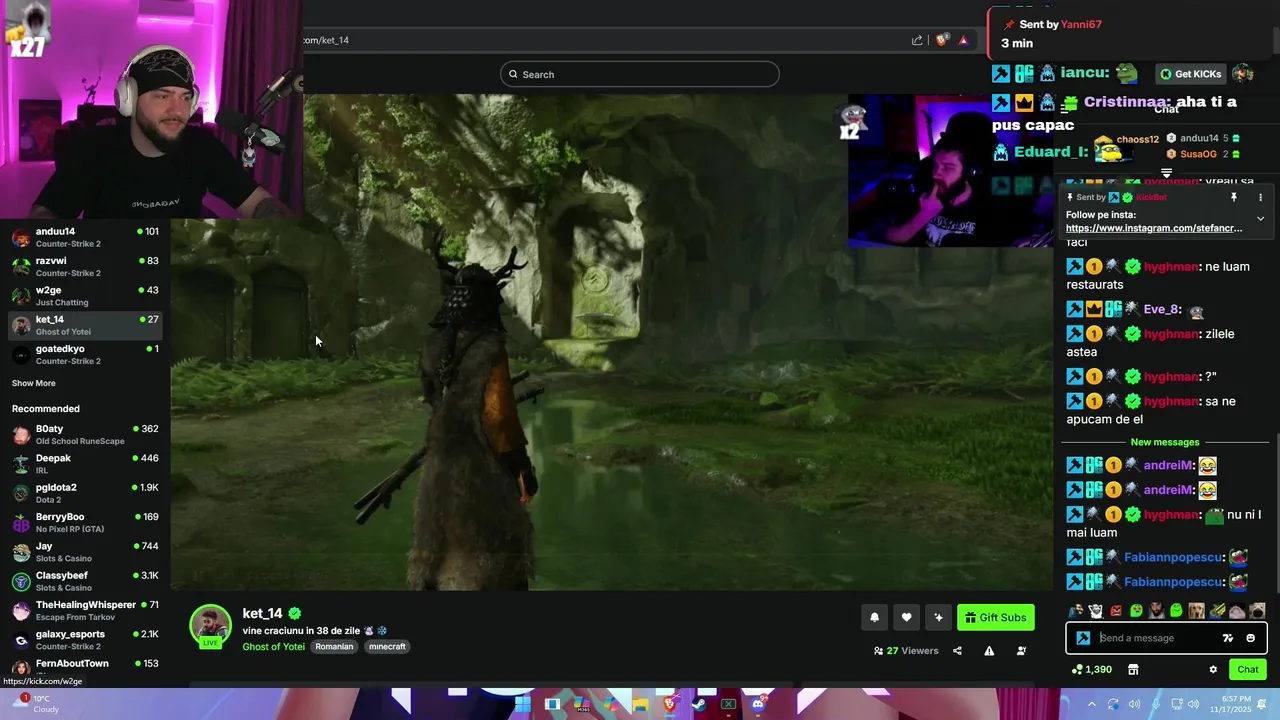Open BerryyBoo recommended channel
This screenshot has width=1280, height=720.
[85, 522]
